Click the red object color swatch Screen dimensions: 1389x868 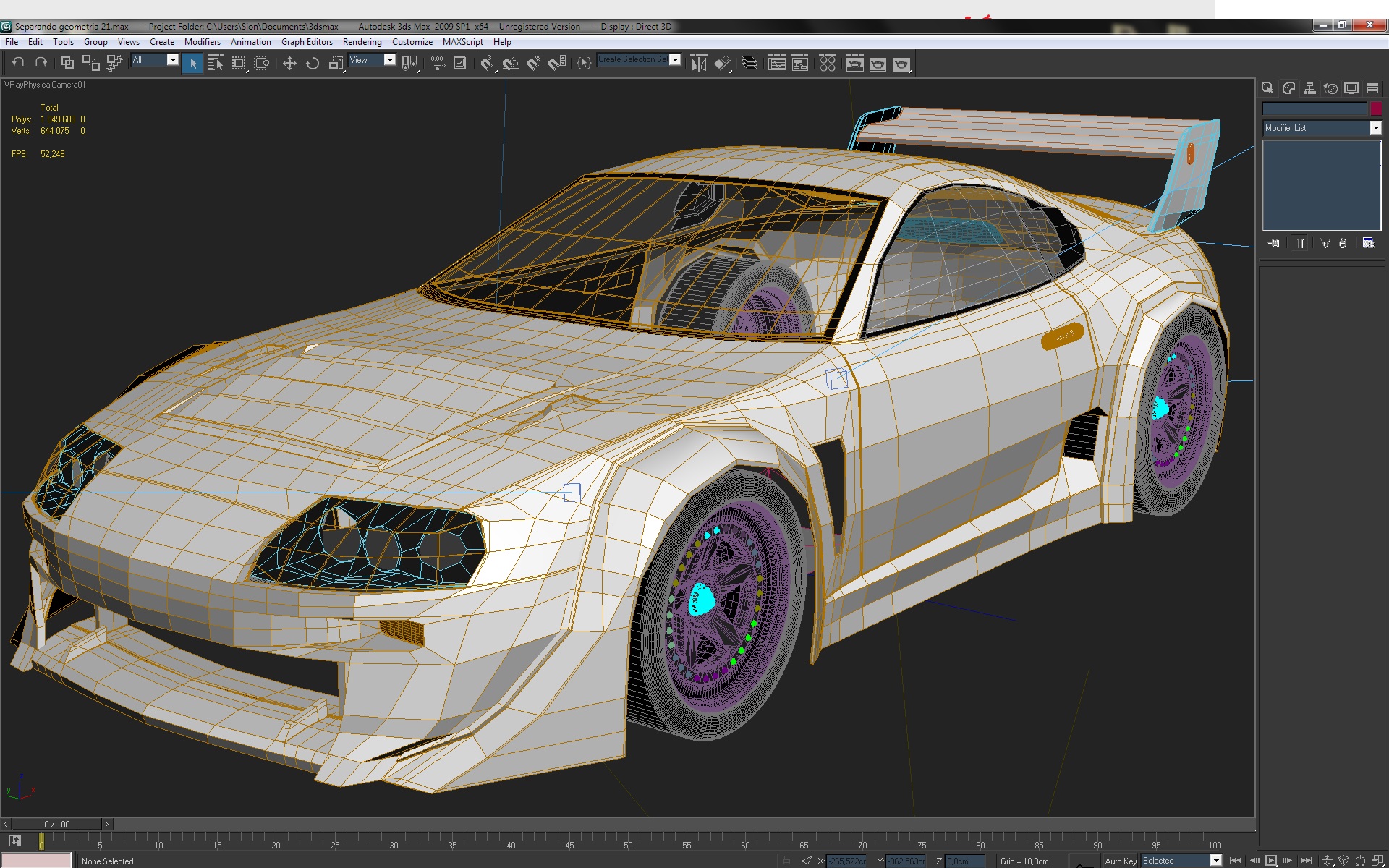pos(1376,109)
